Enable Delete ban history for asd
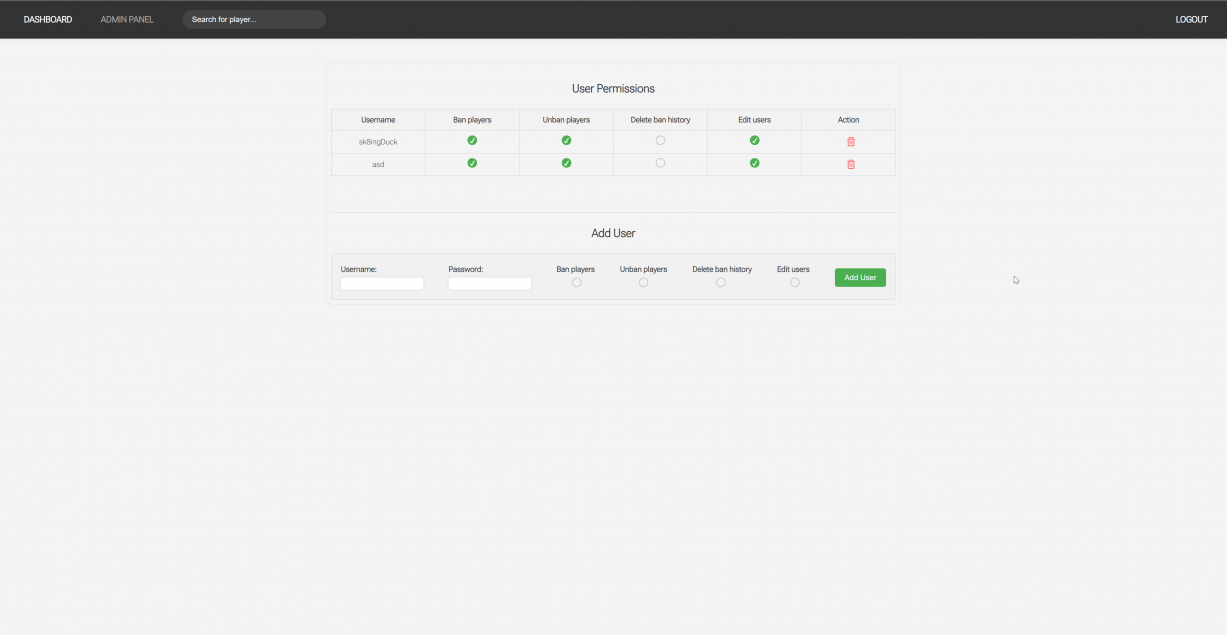The width and height of the screenshot is (1227, 635). pos(660,163)
